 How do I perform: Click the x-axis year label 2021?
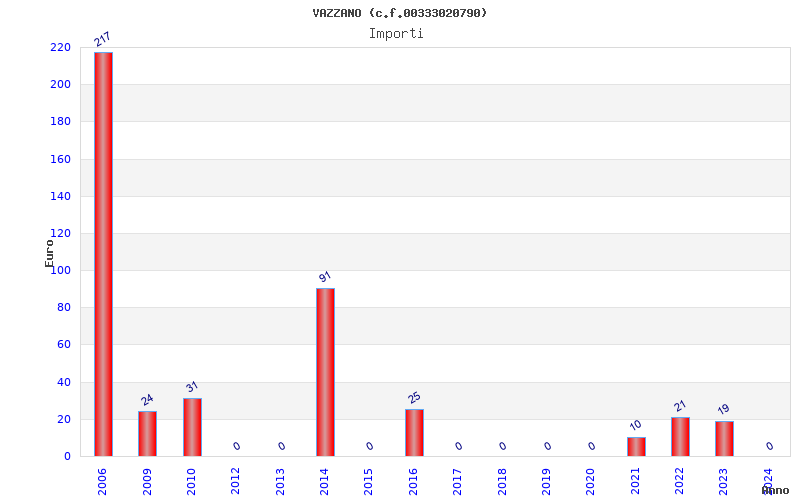[x=635, y=482]
